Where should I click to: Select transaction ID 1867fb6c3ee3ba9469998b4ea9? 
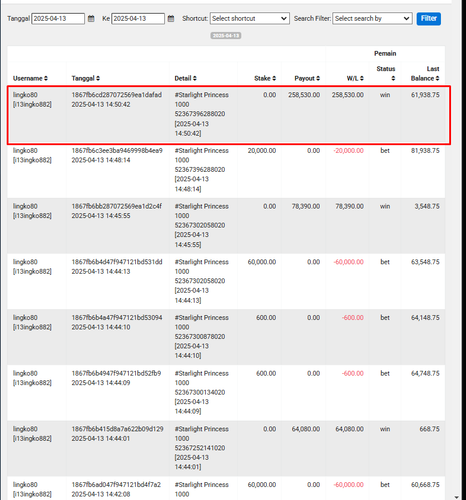coord(117,151)
